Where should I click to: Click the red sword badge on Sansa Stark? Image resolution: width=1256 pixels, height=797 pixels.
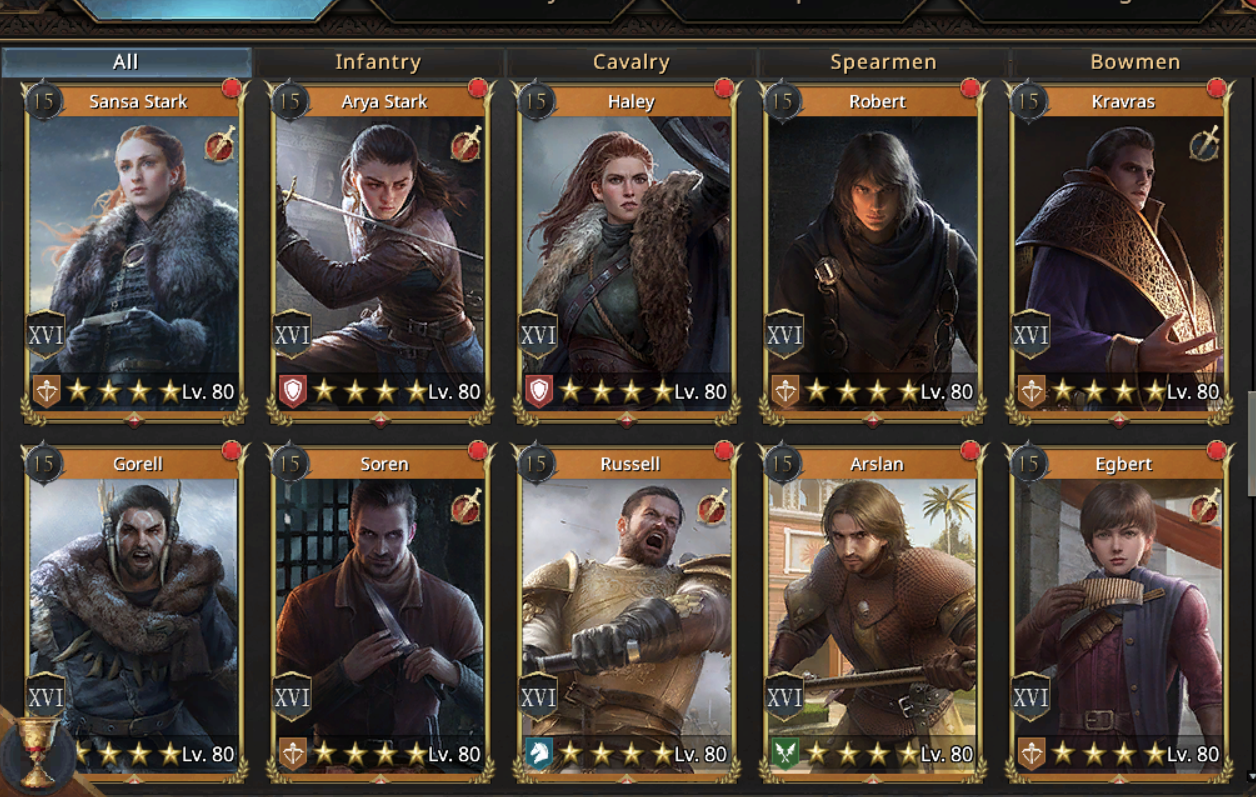pos(220,145)
